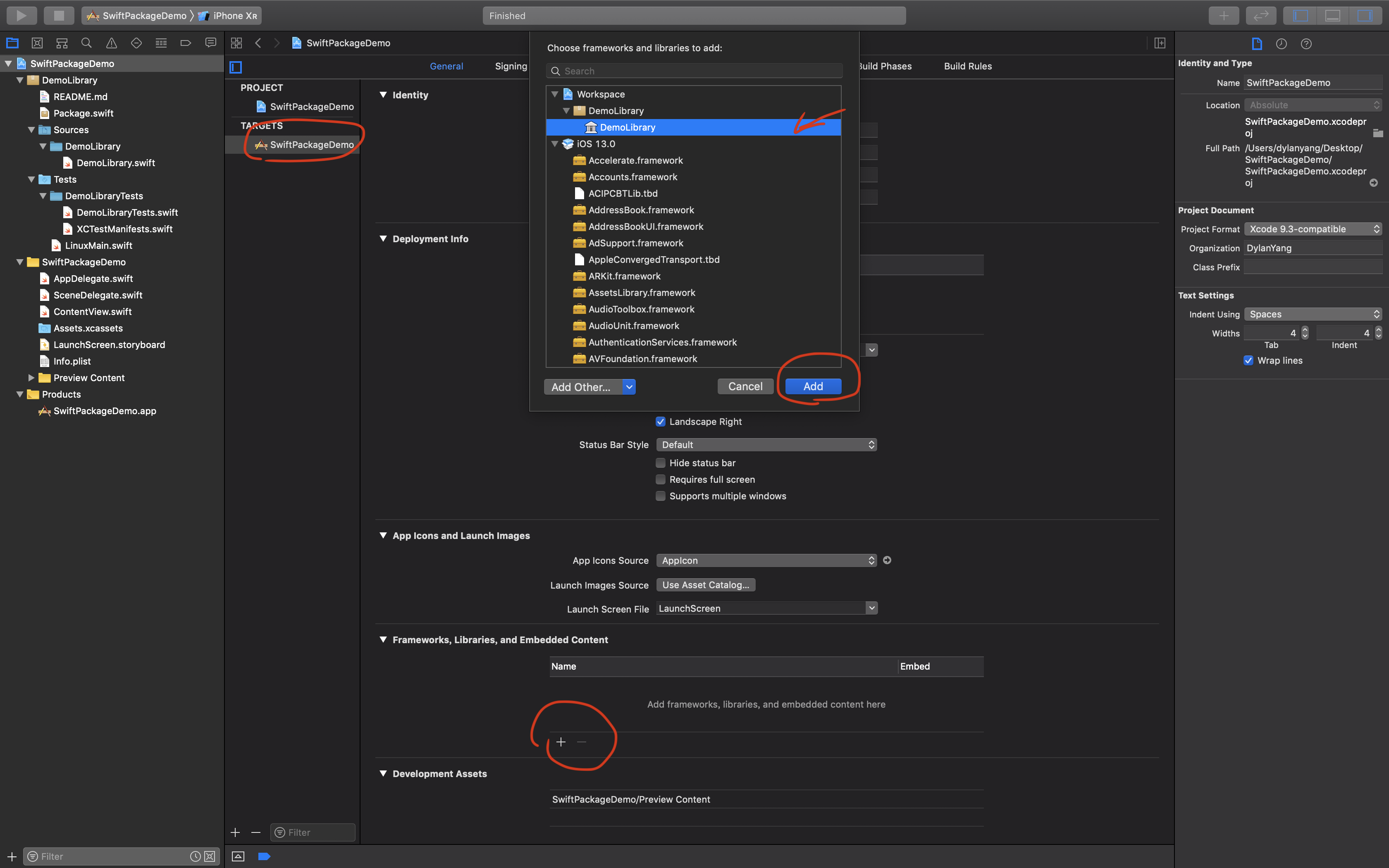The width and height of the screenshot is (1389, 868).
Task: Open Status Bar Style dropdown
Action: pyautogui.click(x=766, y=445)
